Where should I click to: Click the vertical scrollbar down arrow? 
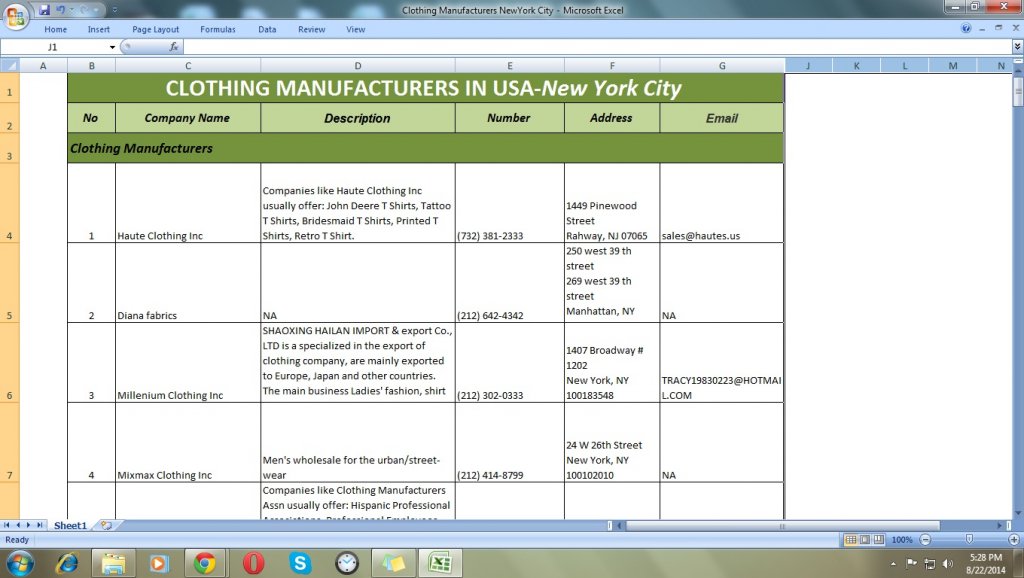(x=1017, y=513)
